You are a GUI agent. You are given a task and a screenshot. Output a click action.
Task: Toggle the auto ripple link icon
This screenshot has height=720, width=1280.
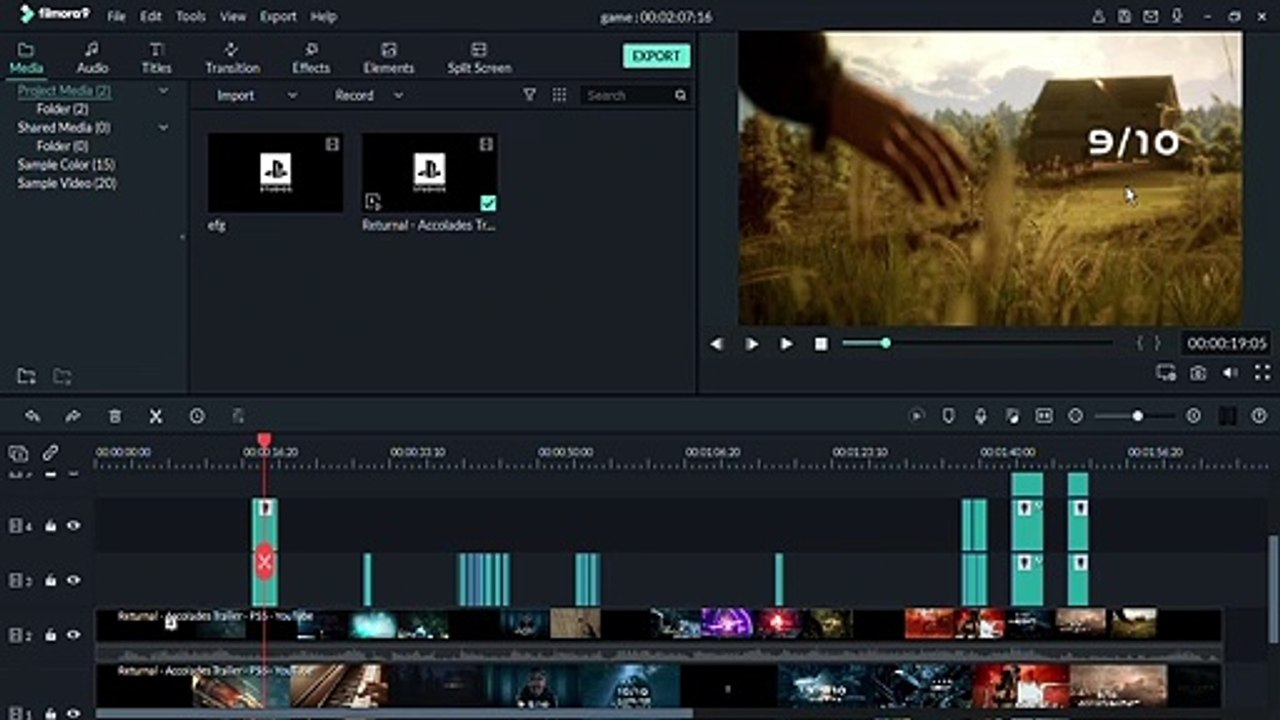tap(50, 453)
